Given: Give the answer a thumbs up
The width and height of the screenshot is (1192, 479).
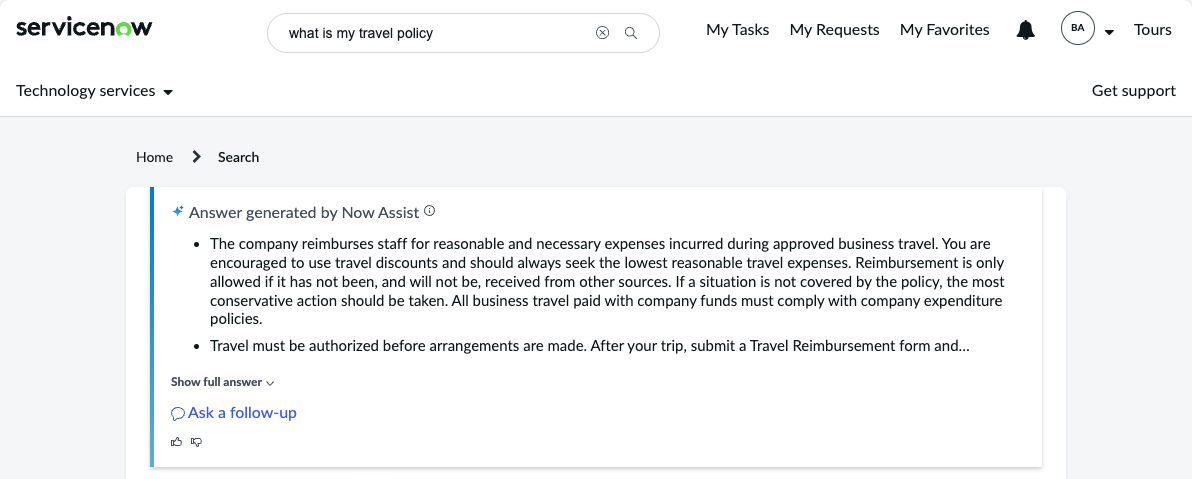Looking at the screenshot, I should 177,442.
